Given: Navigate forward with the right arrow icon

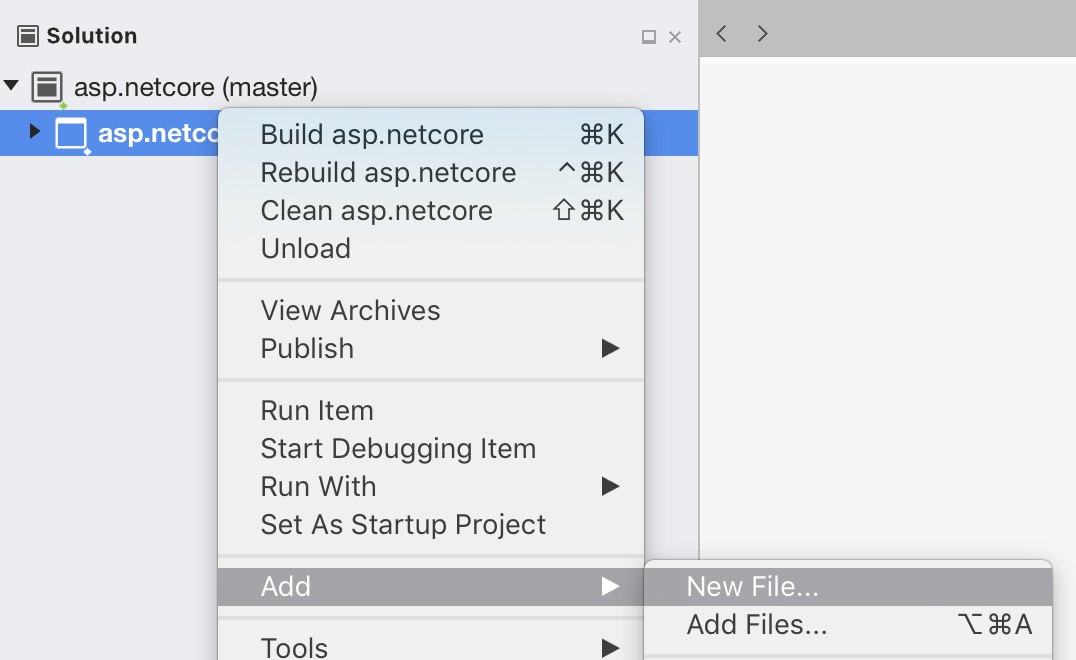Looking at the screenshot, I should tap(762, 32).
